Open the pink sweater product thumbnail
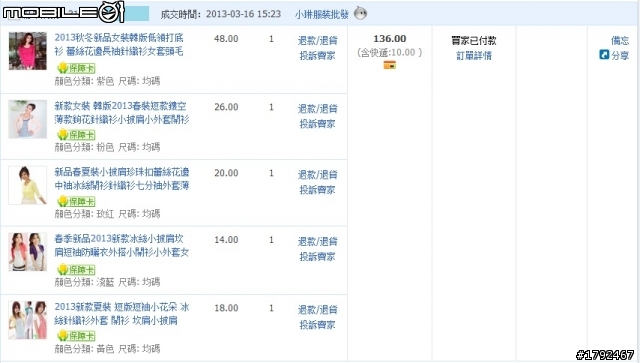The width and height of the screenshot is (640, 363). click(x=28, y=51)
